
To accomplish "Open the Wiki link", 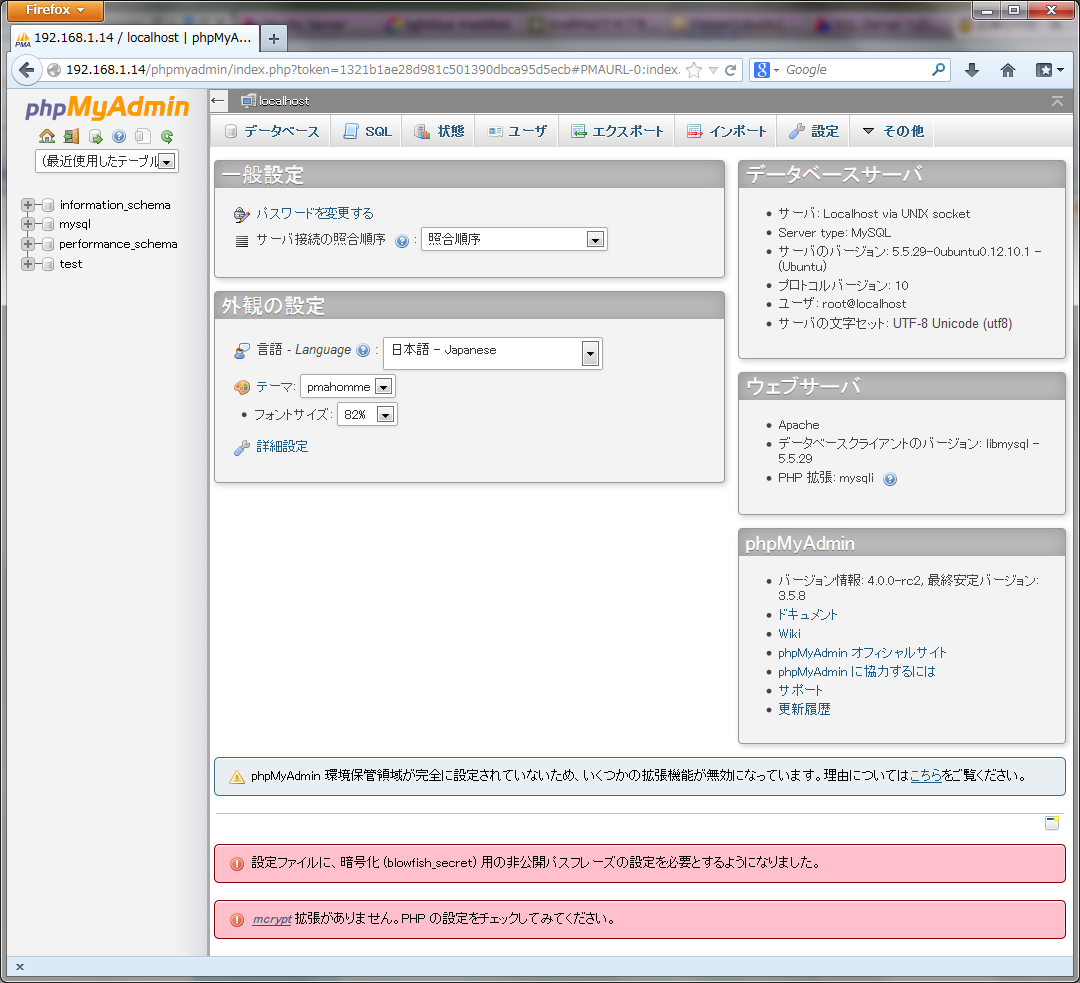I will 789,634.
